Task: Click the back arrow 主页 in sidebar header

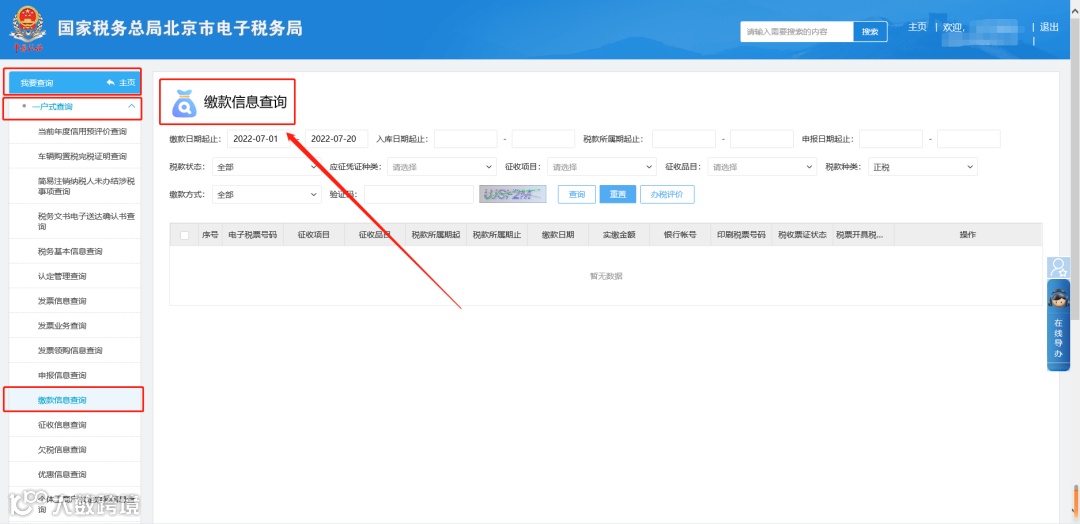Action: 121,83
